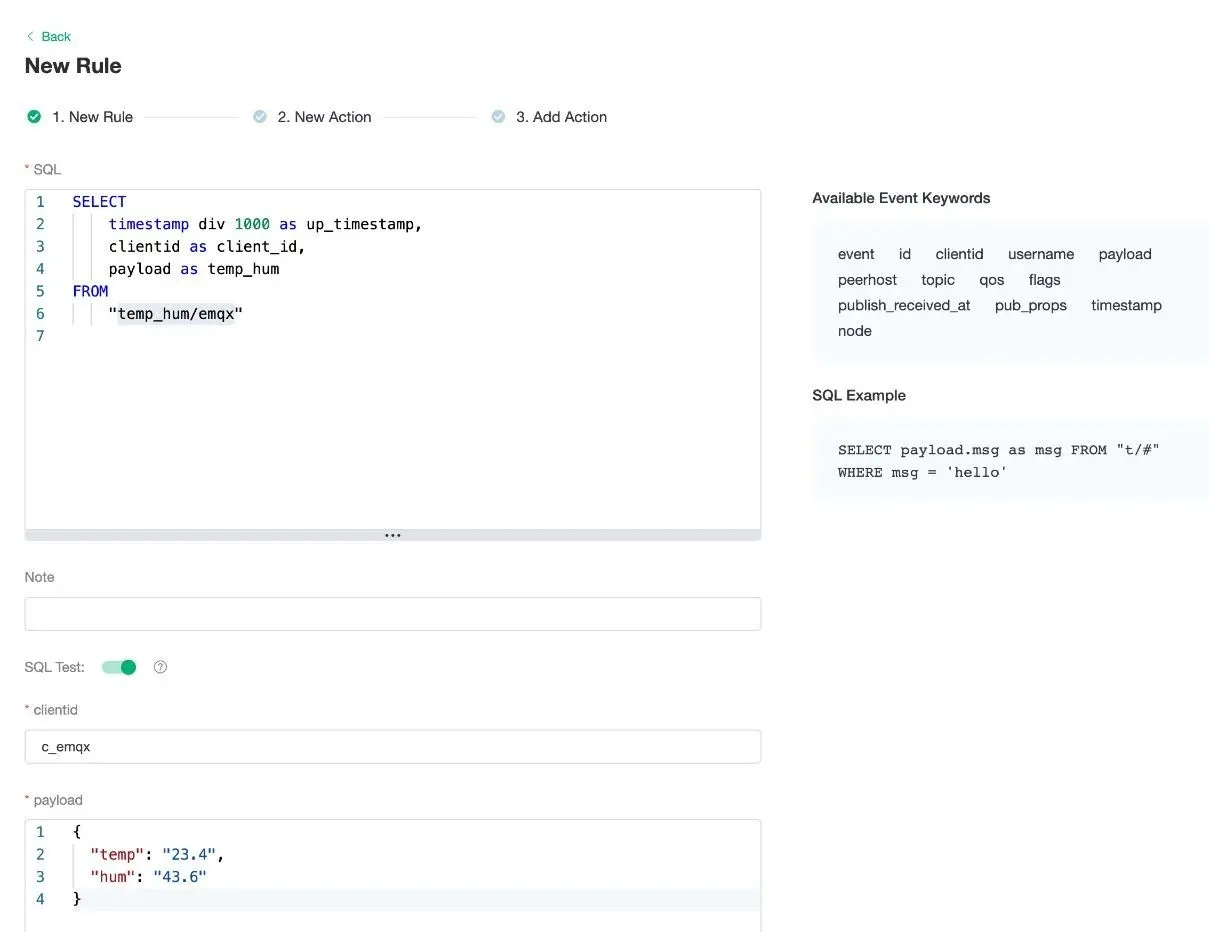
Task: Toggle the SQL Test switch off
Action: pyautogui.click(x=119, y=667)
